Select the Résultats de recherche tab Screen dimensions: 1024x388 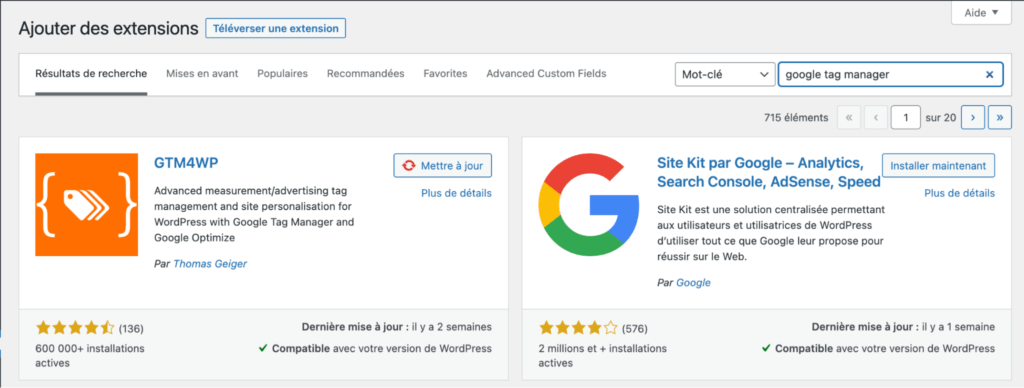91,74
